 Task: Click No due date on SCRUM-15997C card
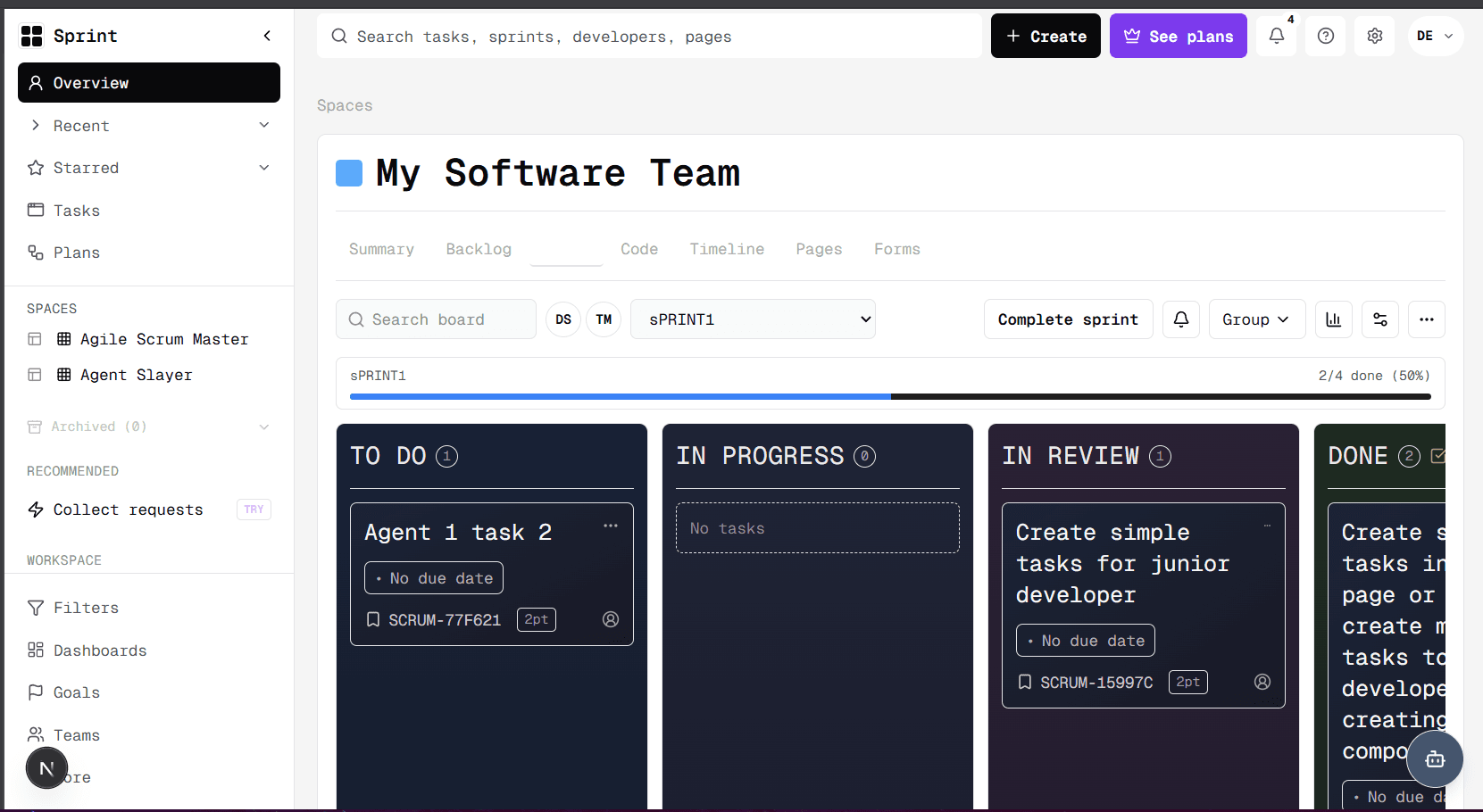pos(1086,641)
